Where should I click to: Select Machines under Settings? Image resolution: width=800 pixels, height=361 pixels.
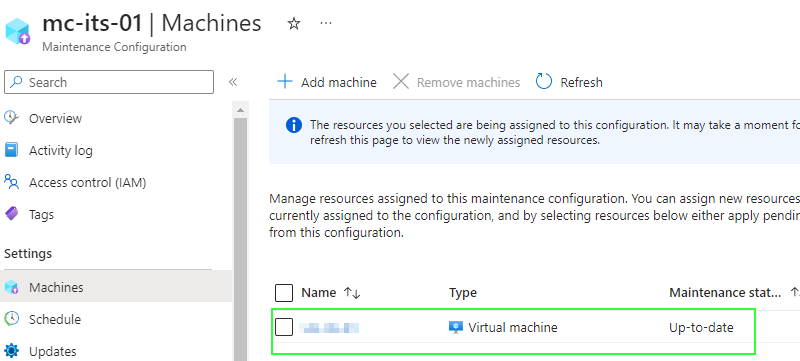coord(116,287)
